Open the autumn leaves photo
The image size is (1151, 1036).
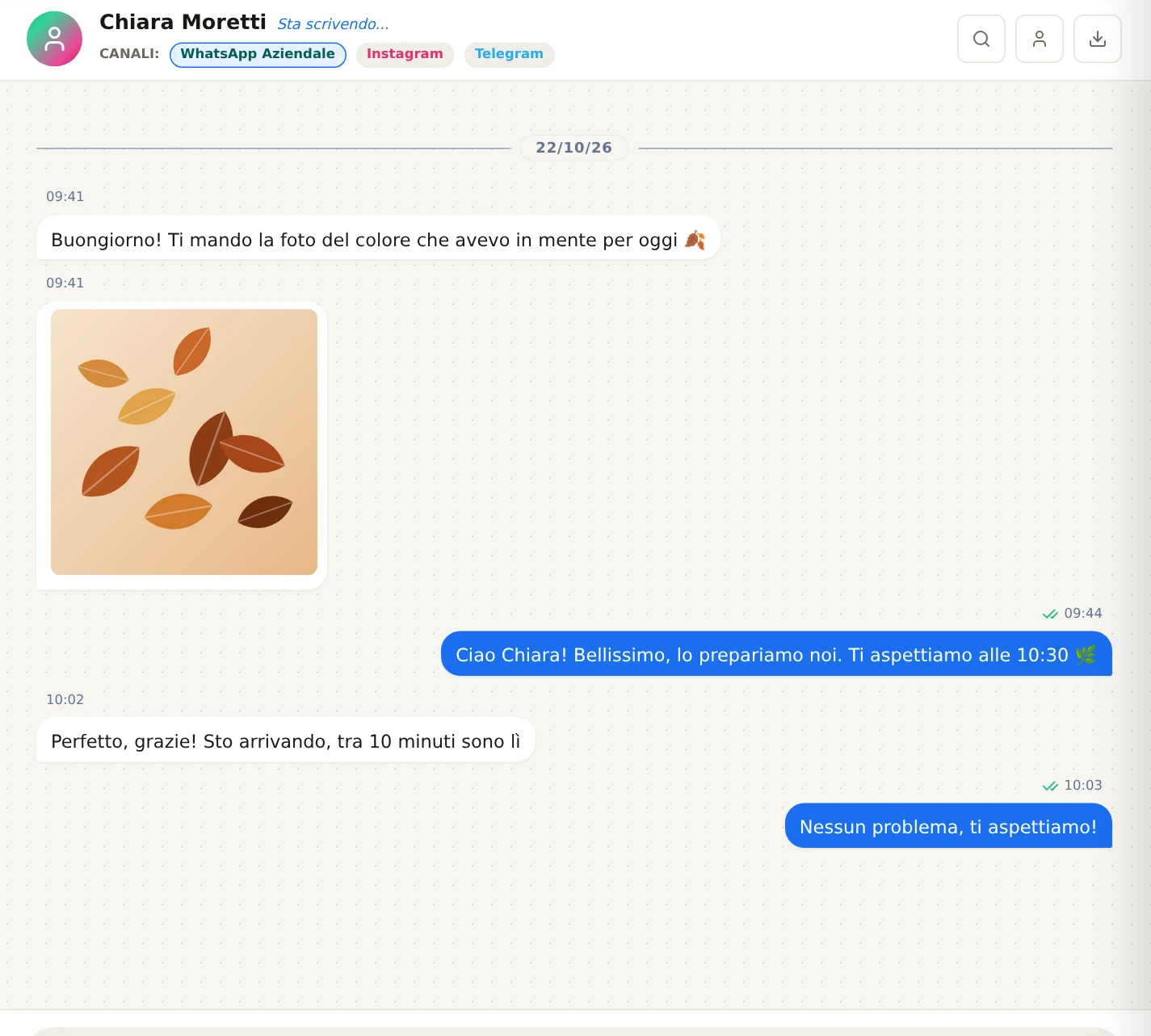click(184, 443)
